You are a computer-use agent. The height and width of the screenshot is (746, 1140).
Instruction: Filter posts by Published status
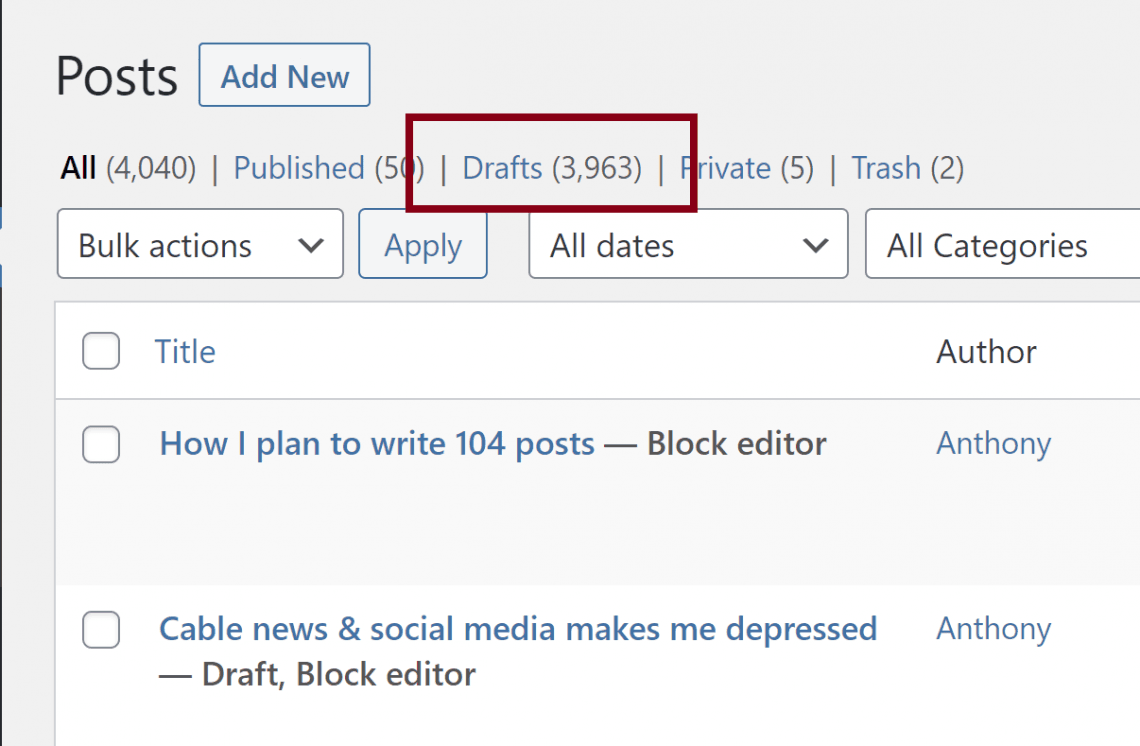coord(299,169)
